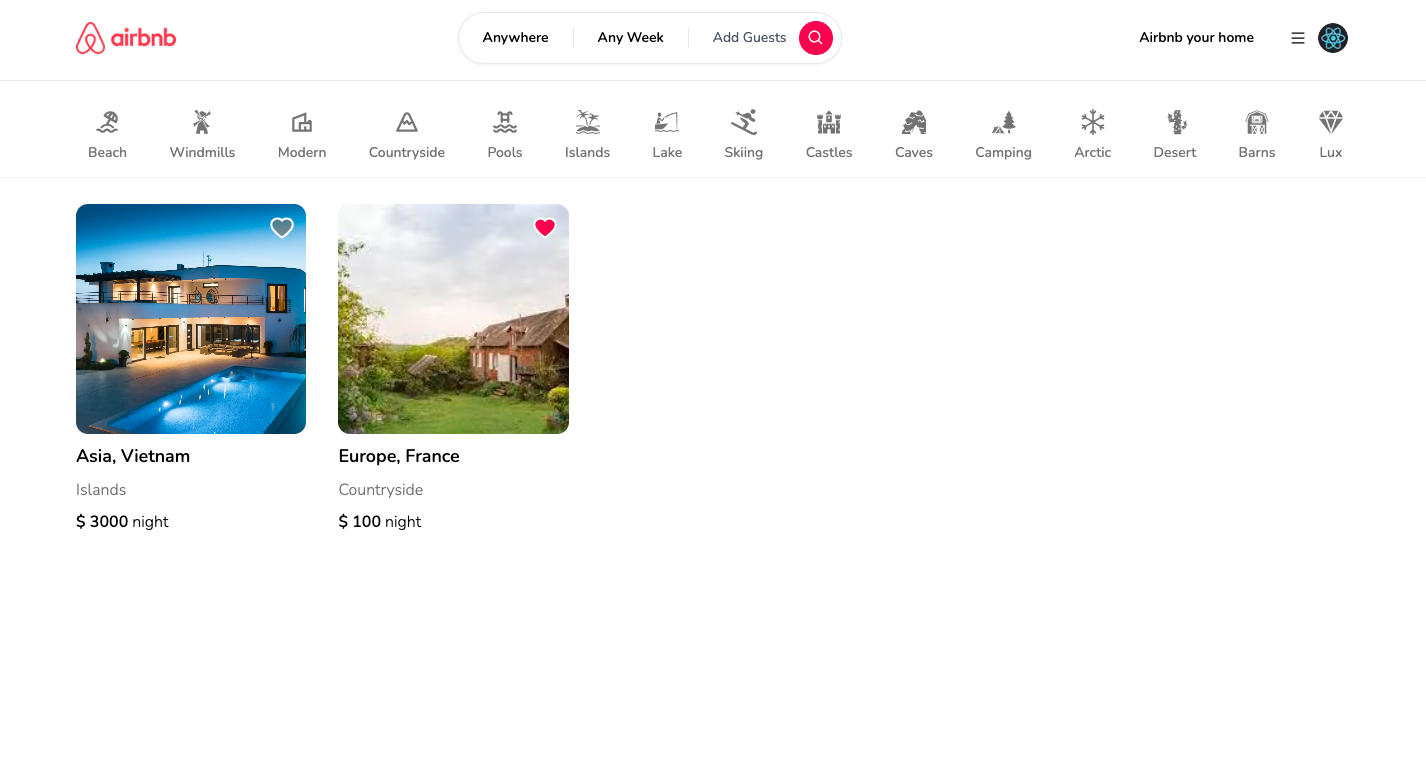Select the Beach category icon
This screenshot has width=1426, height=774.
[x=107, y=122]
